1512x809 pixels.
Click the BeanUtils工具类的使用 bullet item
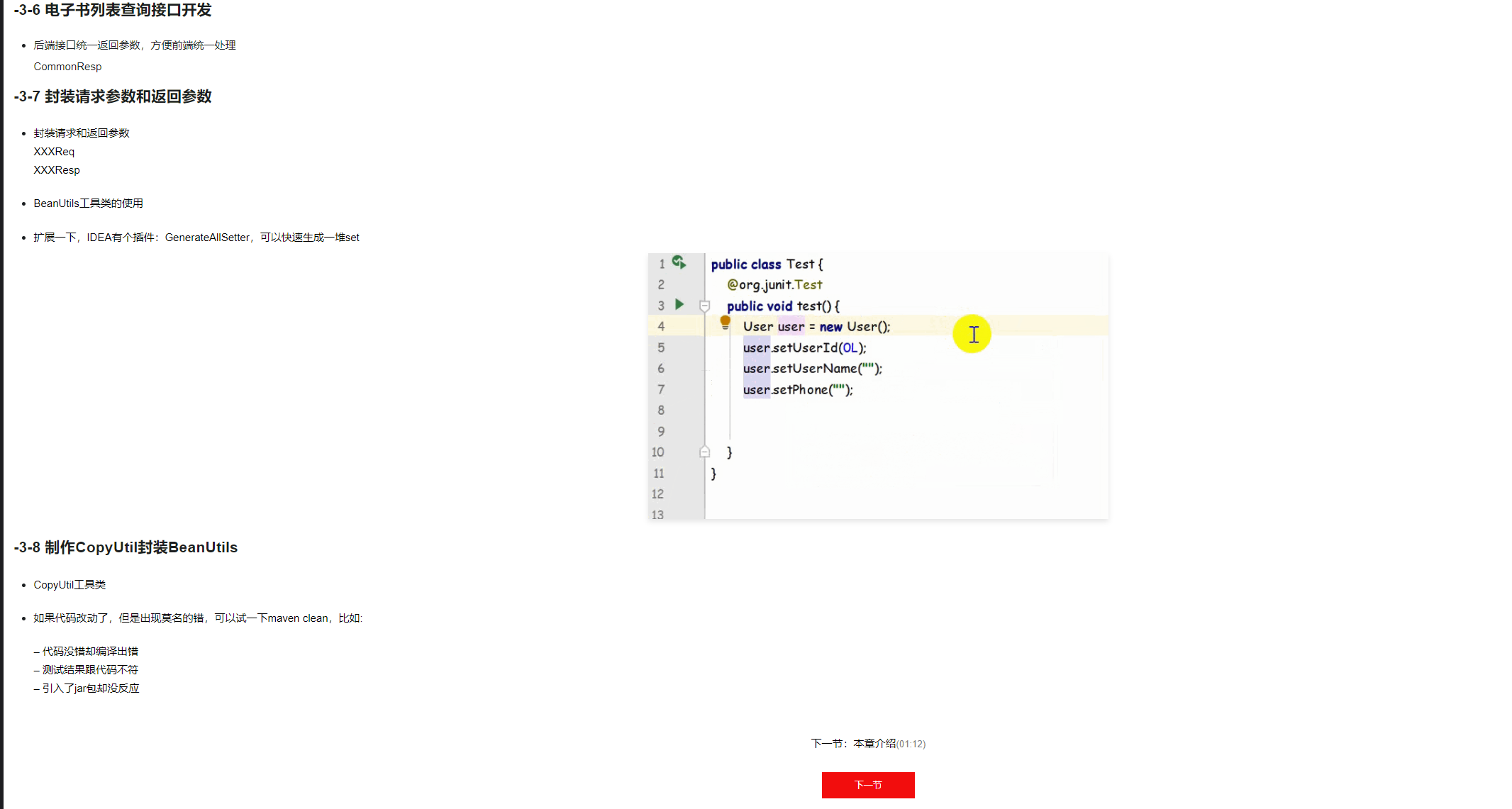pos(88,203)
